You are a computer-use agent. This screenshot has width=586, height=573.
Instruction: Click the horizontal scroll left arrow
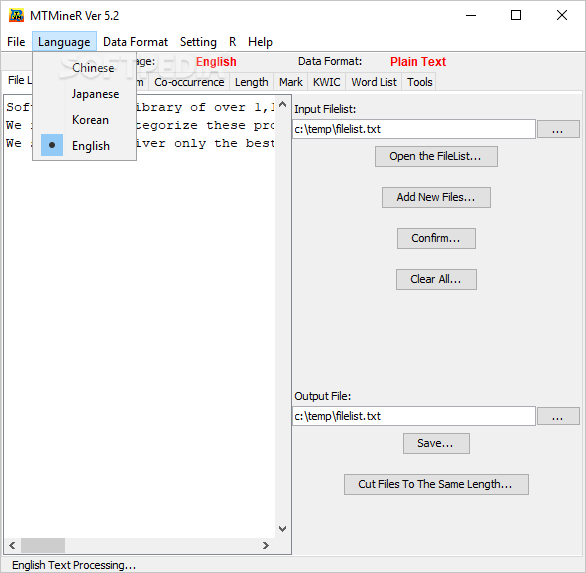12,546
